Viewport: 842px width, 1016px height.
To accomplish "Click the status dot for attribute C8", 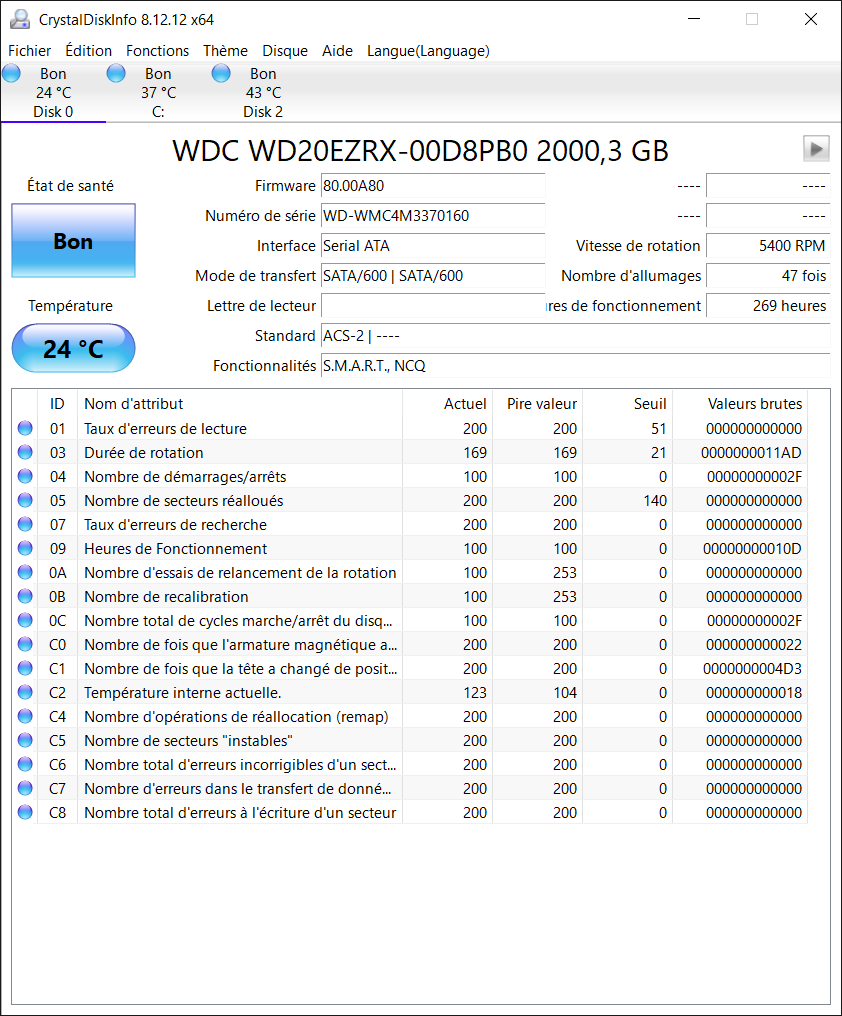I will [25, 812].
